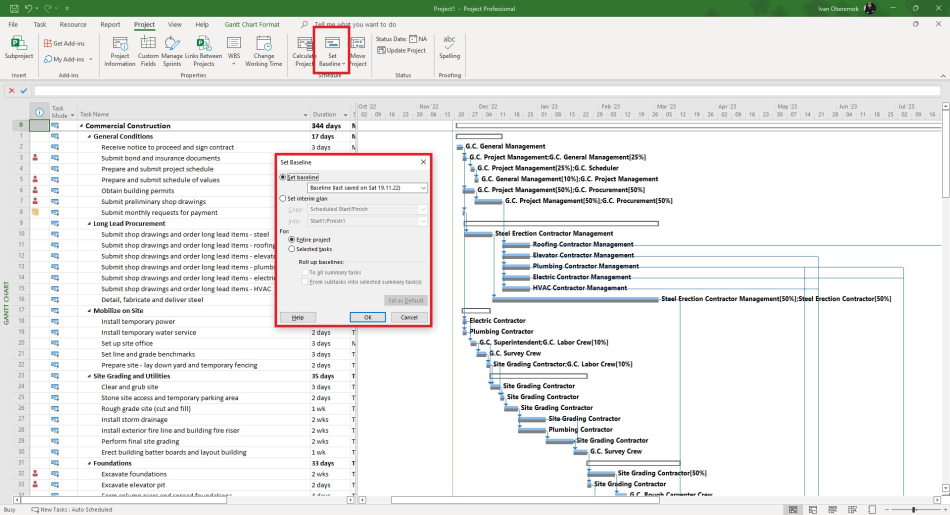This screenshot has width=950, height=515.
Task: Switch to the View tab
Action: (x=174, y=24)
